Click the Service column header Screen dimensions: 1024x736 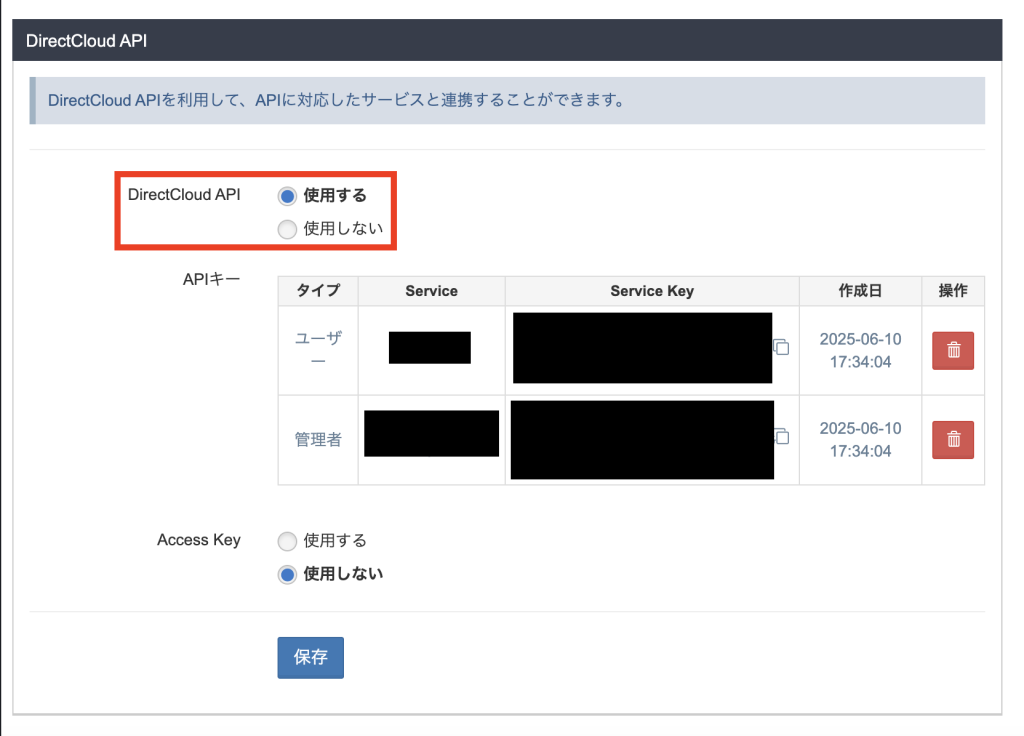[x=431, y=291]
